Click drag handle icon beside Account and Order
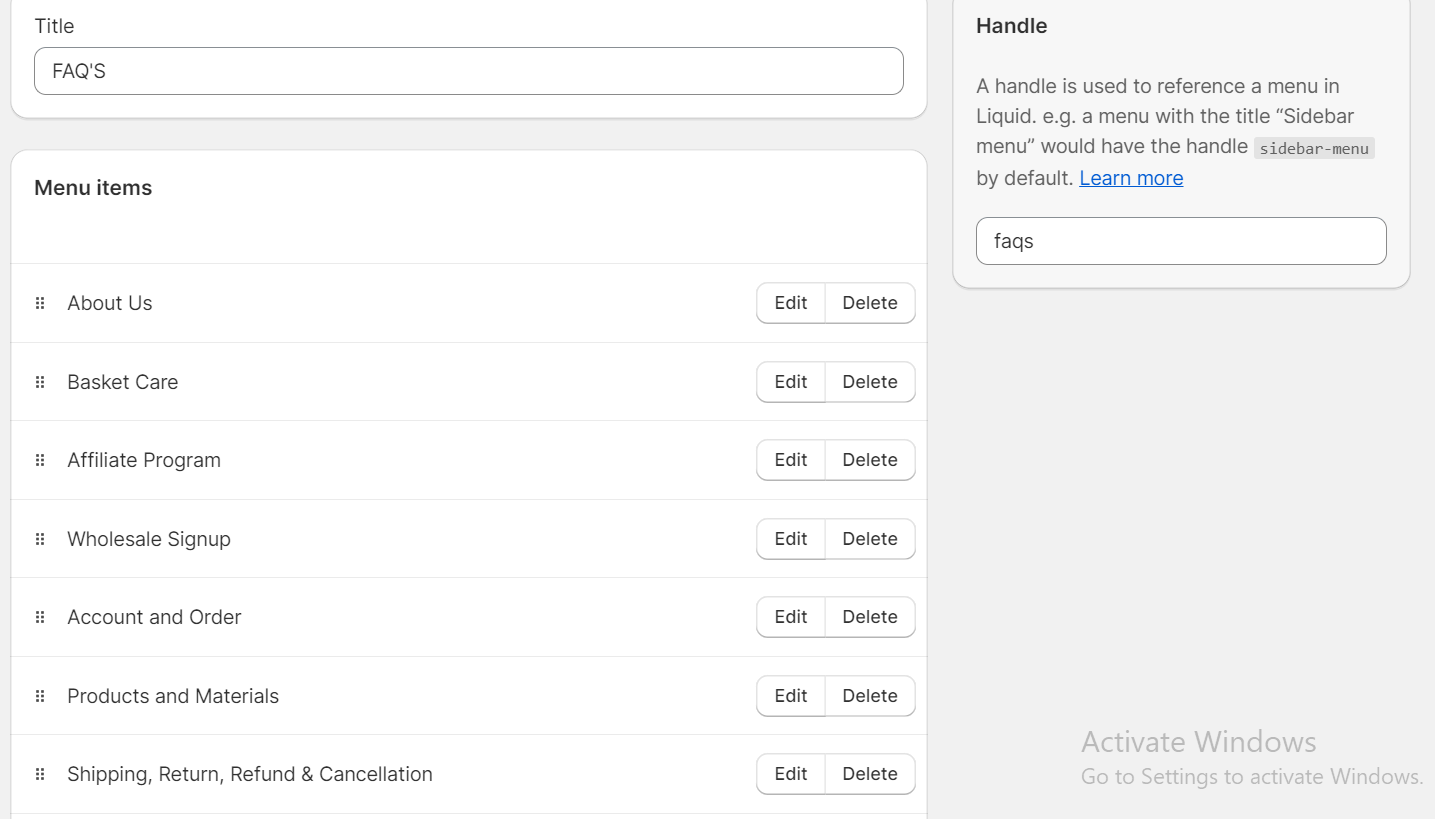The width and height of the screenshot is (1435, 819). [40, 617]
